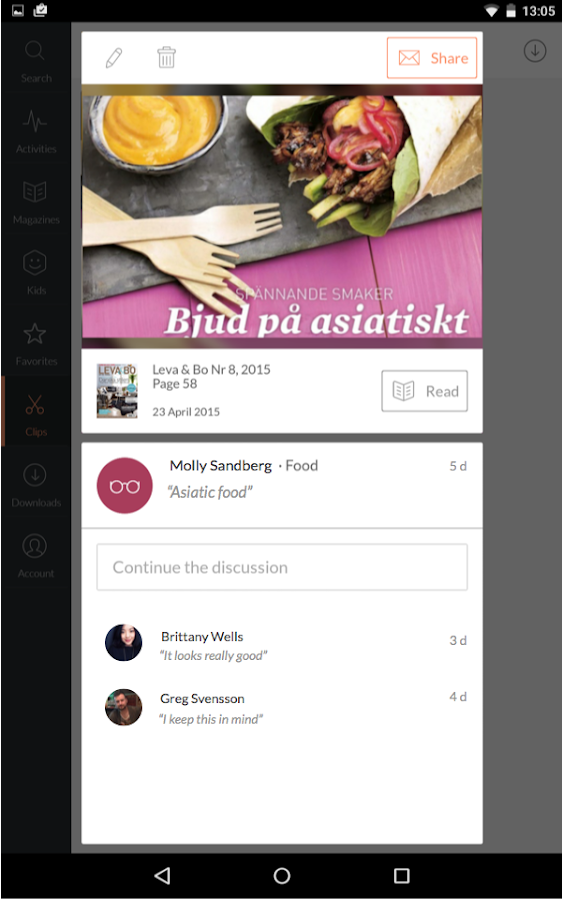Image resolution: width=563 pixels, height=900 pixels.
Task: Open the Bjud på asiatiskt clip image
Action: pos(282,216)
